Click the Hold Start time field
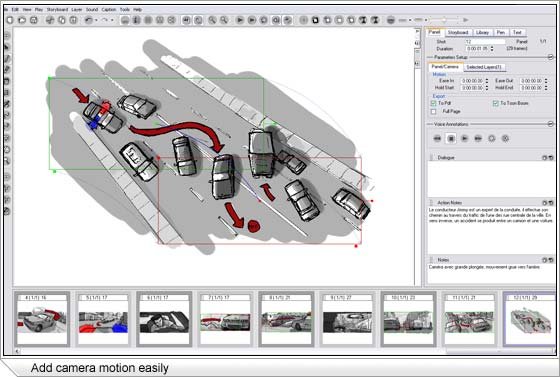The width and height of the screenshot is (560, 377). tap(472, 88)
